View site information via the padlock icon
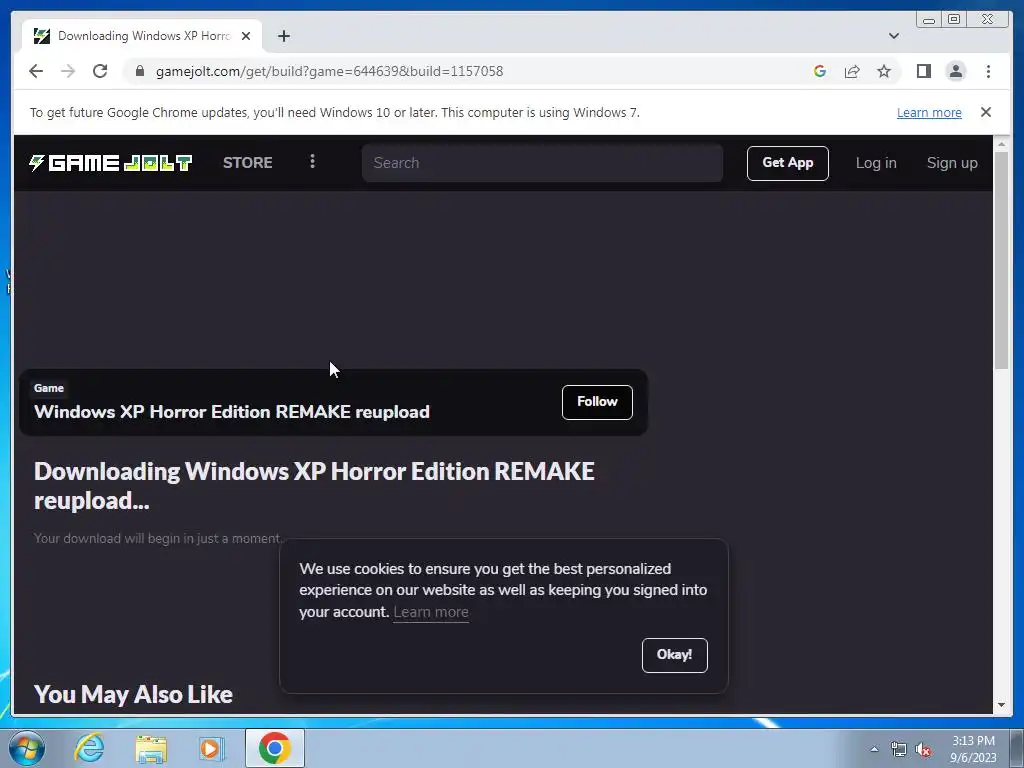This screenshot has height=768, width=1024. pyautogui.click(x=140, y=71)
